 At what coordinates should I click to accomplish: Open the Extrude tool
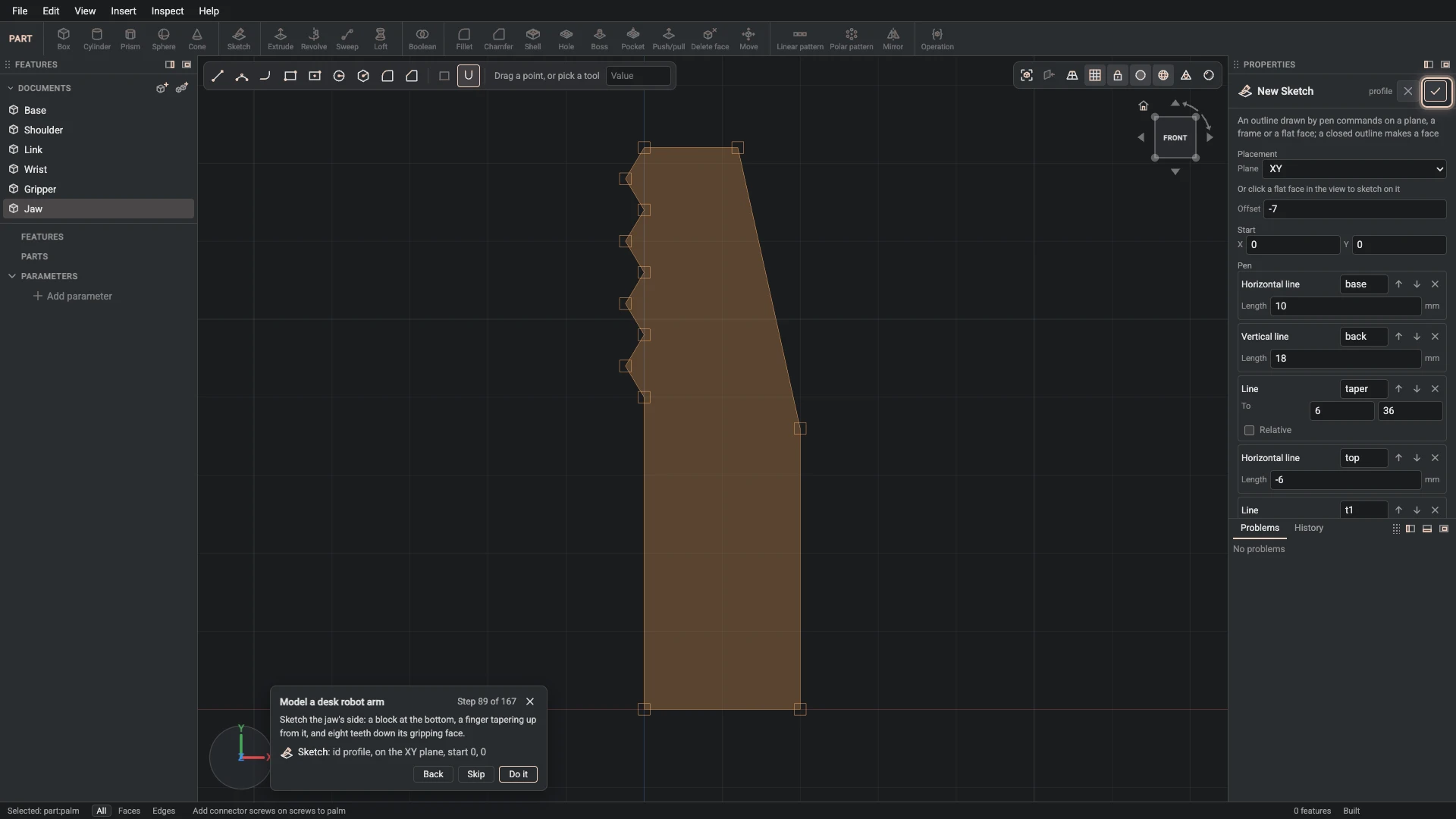pyautogui.click(x=281, y=39)
